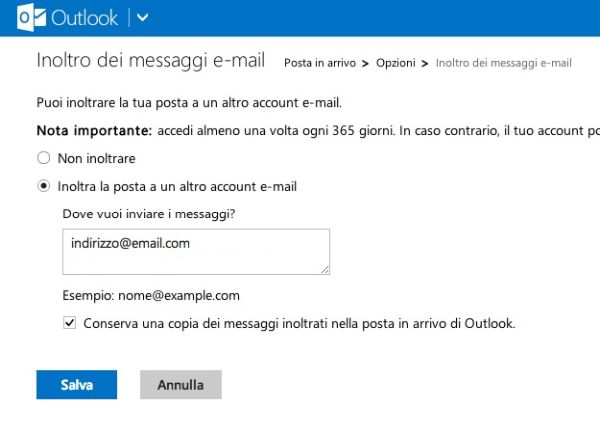The width and height of the screenshot is (600, 429).
Task: Open the dropdown arrow beside Outlook
Action: coord(142,17)
